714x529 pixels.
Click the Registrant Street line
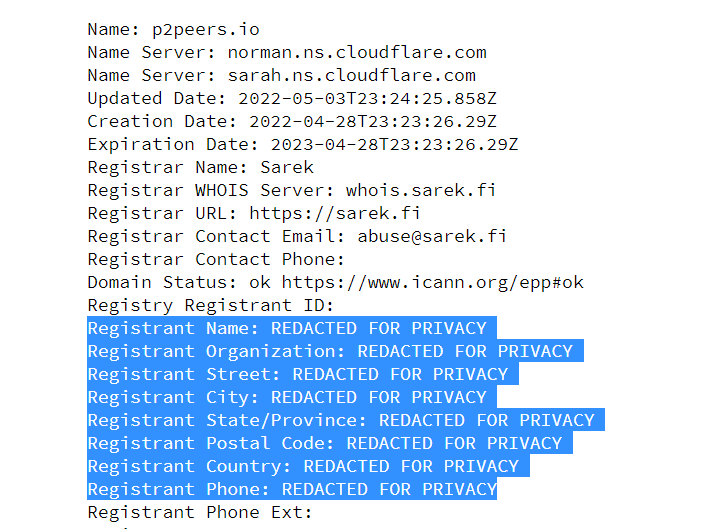(298, 374)
